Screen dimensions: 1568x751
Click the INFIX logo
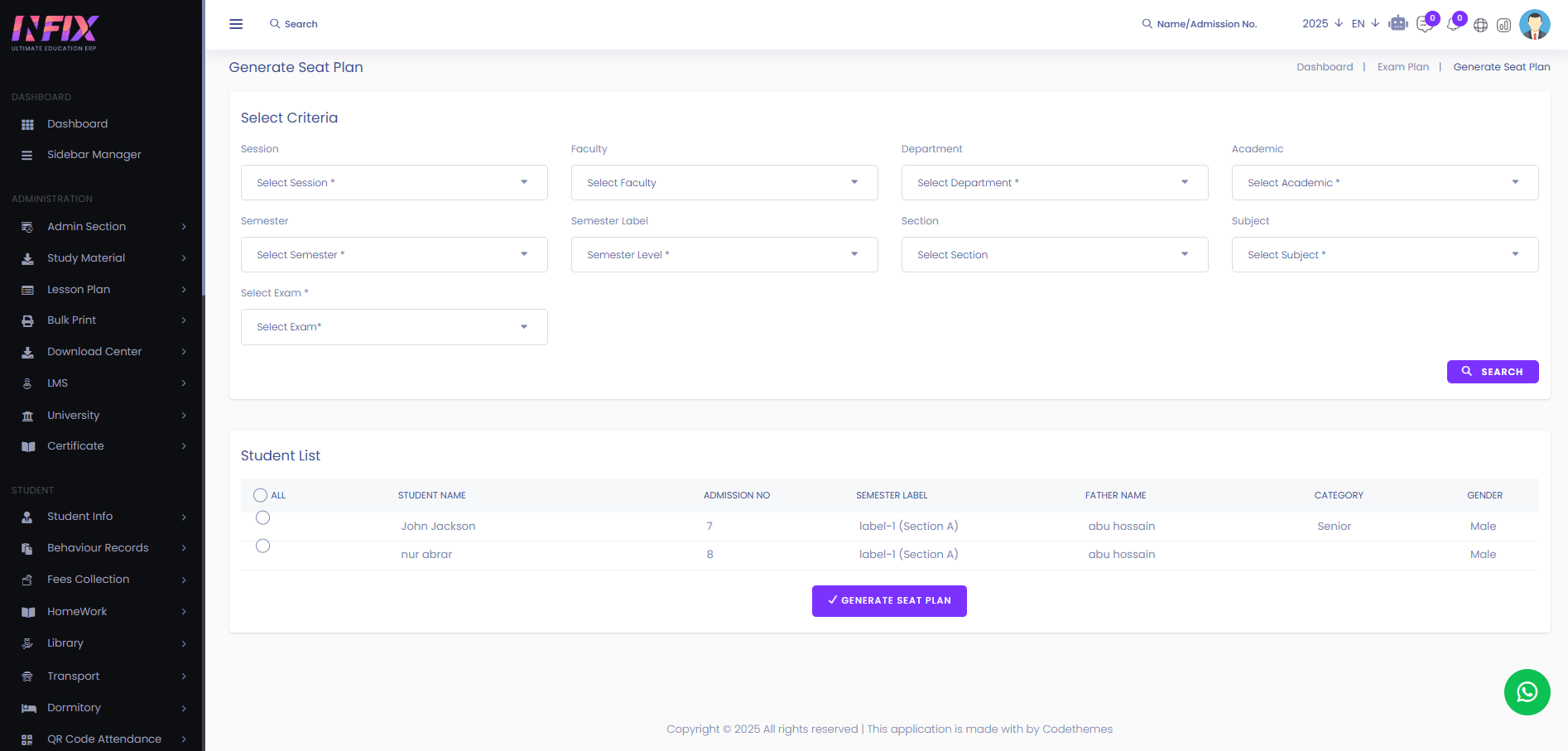[x=55, y=33]
